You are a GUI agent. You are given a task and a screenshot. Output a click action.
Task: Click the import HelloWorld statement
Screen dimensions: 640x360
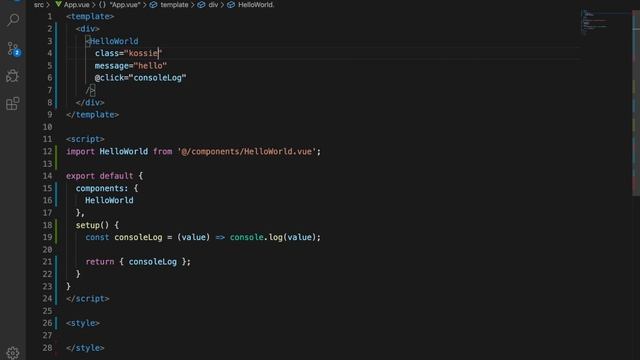coord(193,151)
